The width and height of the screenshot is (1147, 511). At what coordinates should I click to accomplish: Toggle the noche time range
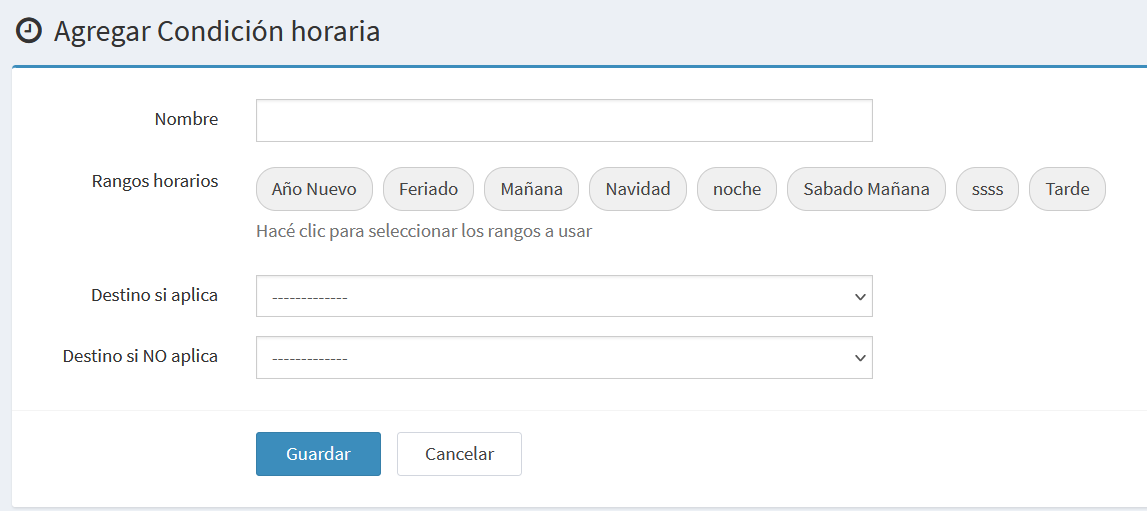pyautogui.click(x=737, y=189)
